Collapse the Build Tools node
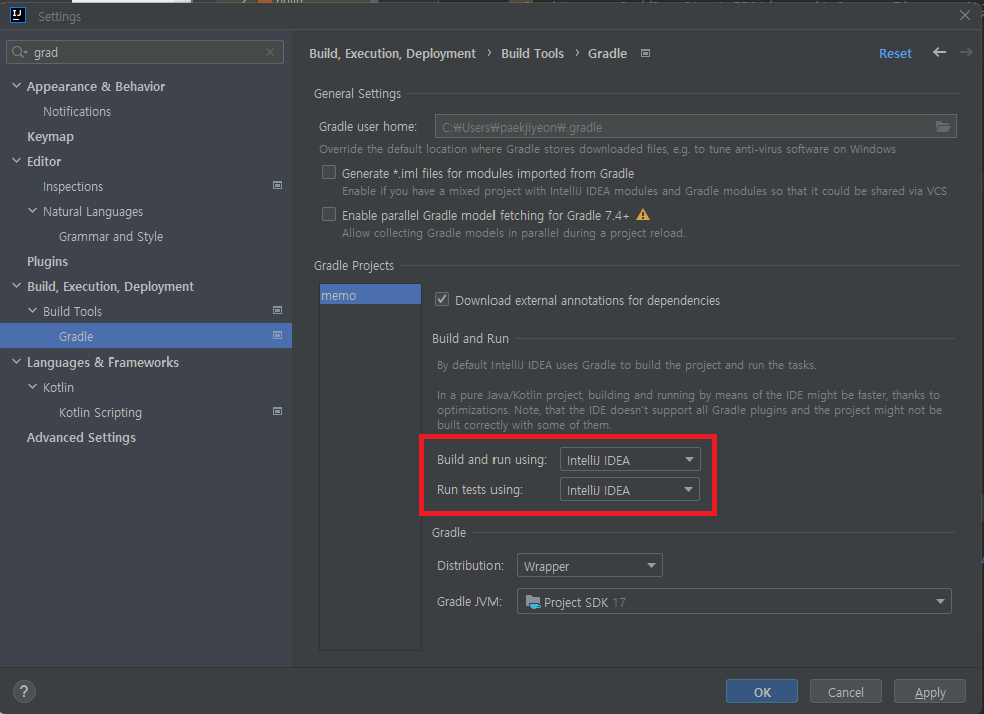The height and width of the screenshot is (714, 984). point(33,311)
